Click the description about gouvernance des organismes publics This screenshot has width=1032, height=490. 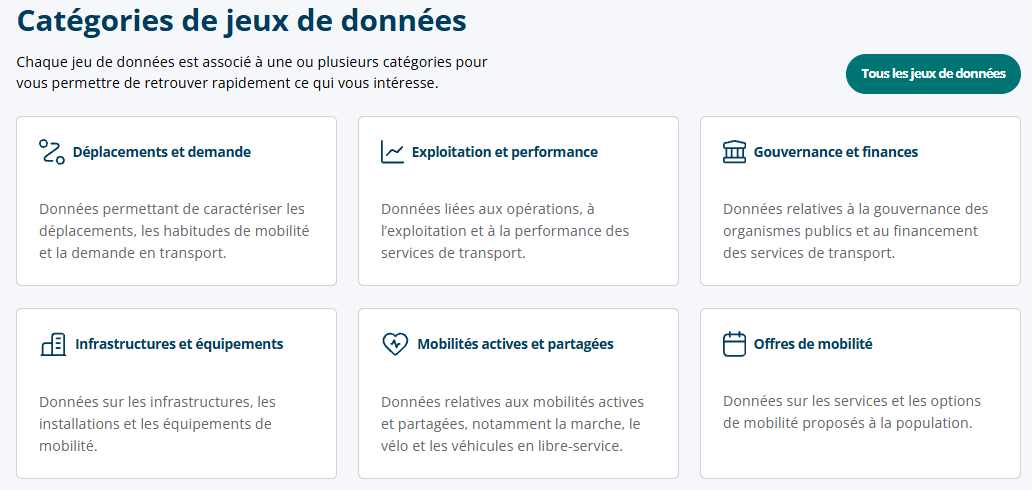[x=855, y=231]
